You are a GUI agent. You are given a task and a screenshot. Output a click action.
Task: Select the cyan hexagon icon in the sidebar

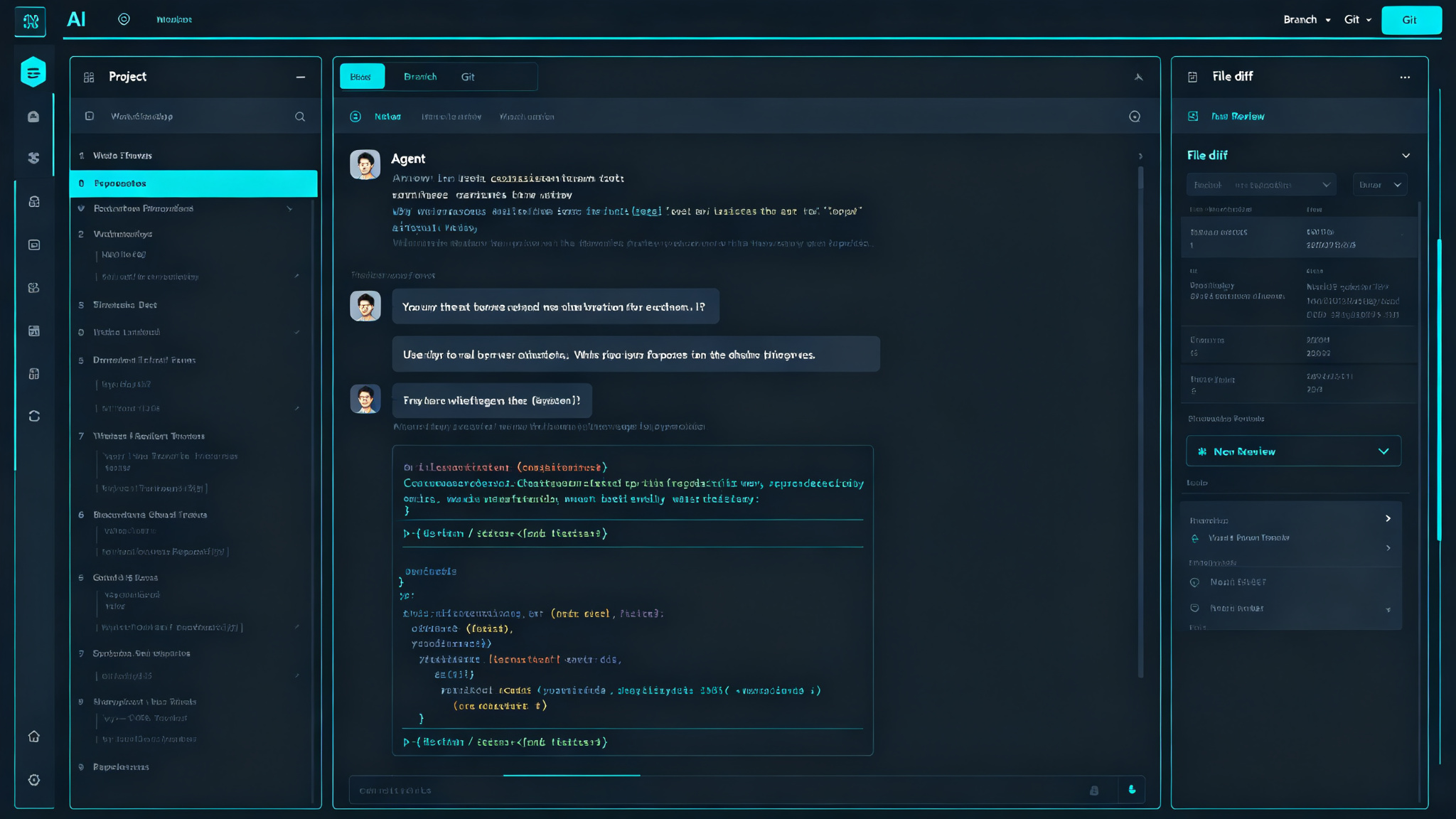point(33,72)
